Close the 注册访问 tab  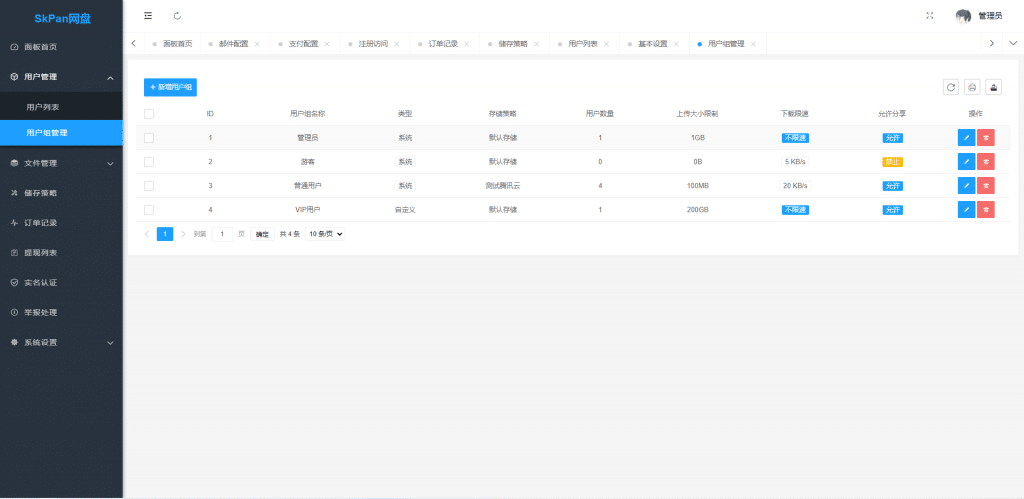tap(396, 44)
